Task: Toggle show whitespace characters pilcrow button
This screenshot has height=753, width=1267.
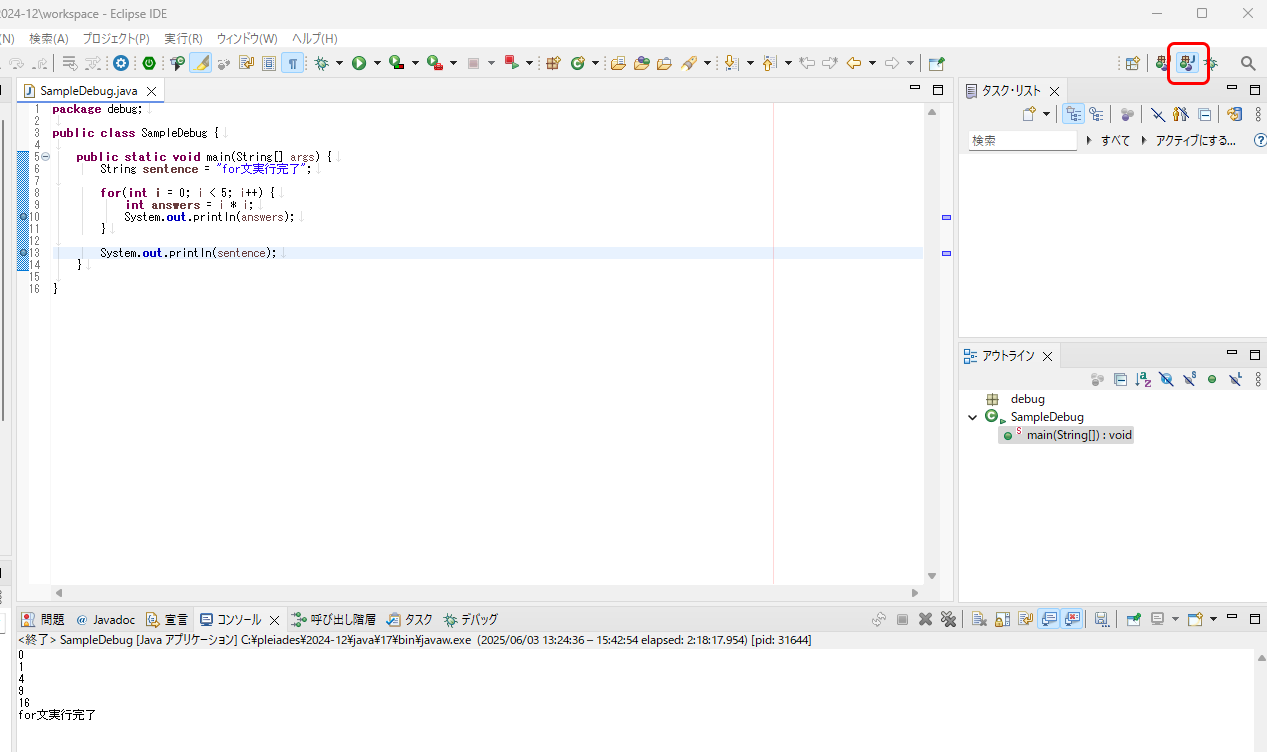Action: tap(293, 63)
